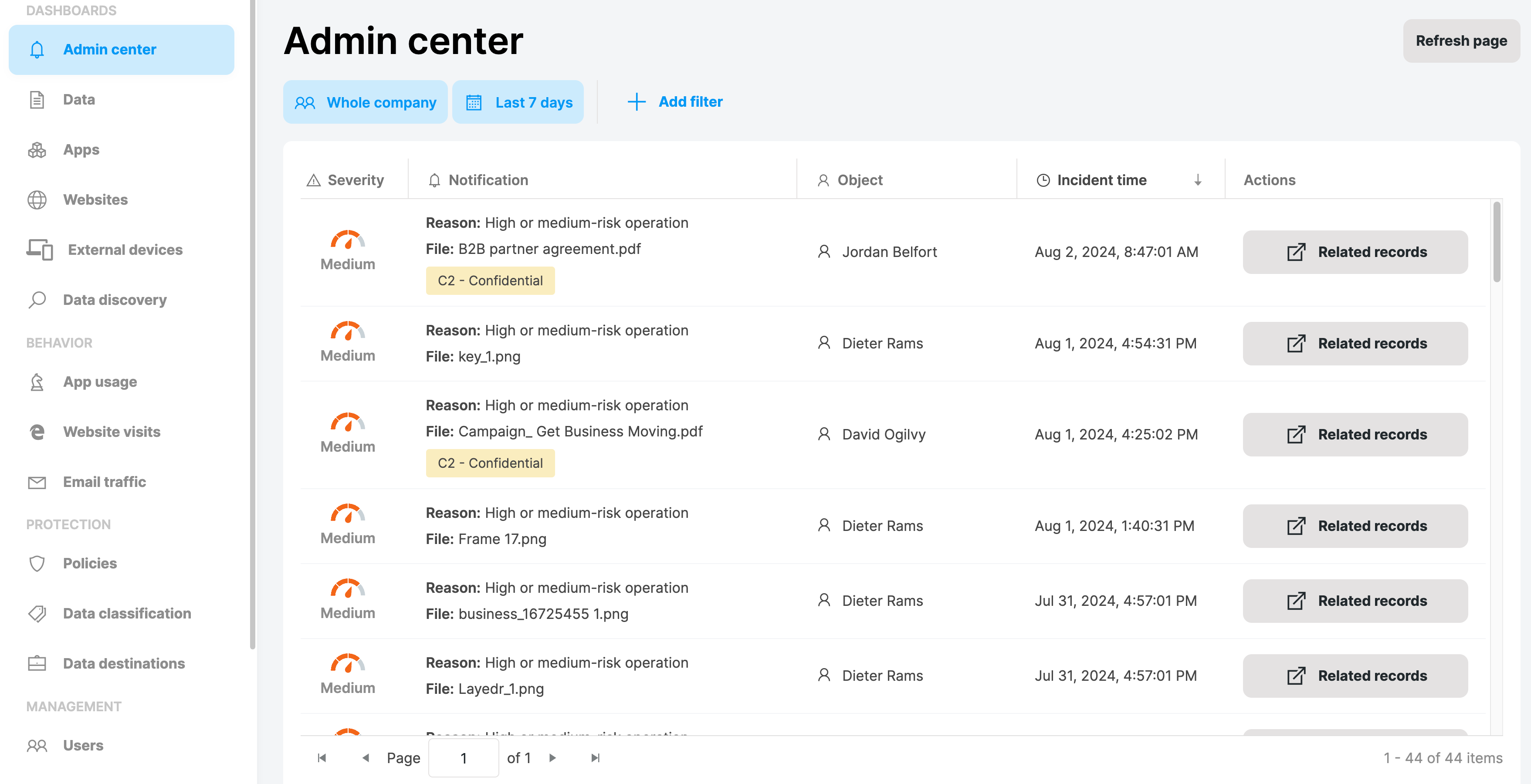Click the Data document icon

tap(37, 100)
